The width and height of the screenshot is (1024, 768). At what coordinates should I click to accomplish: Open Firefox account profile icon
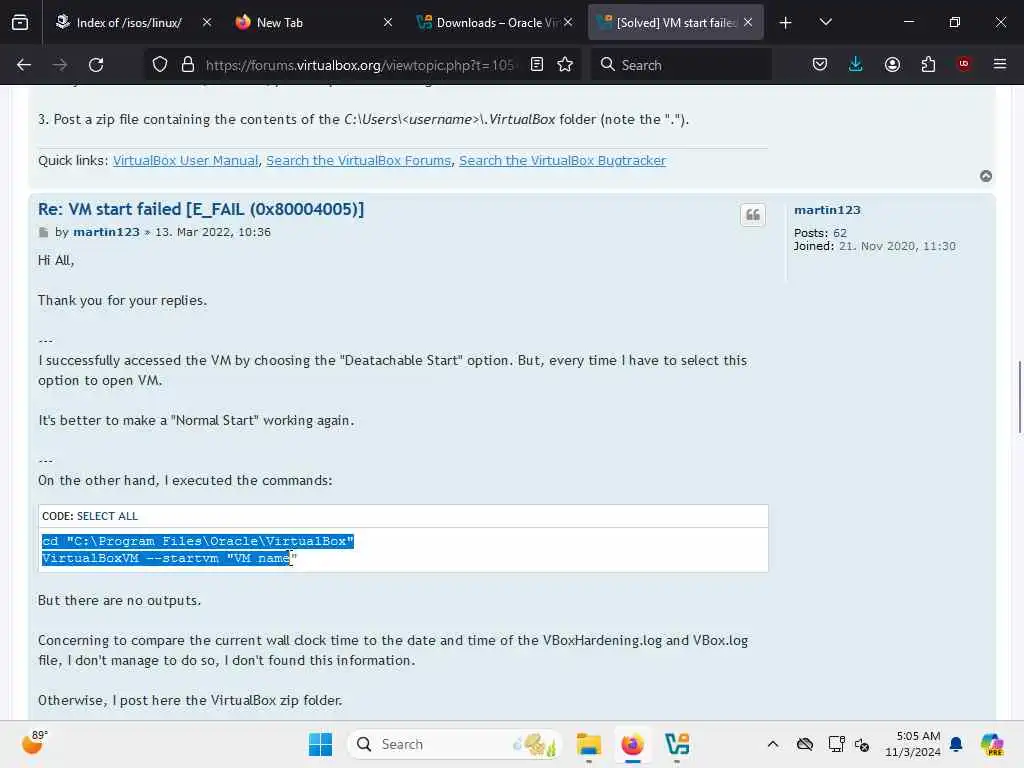tap(892, 65)
